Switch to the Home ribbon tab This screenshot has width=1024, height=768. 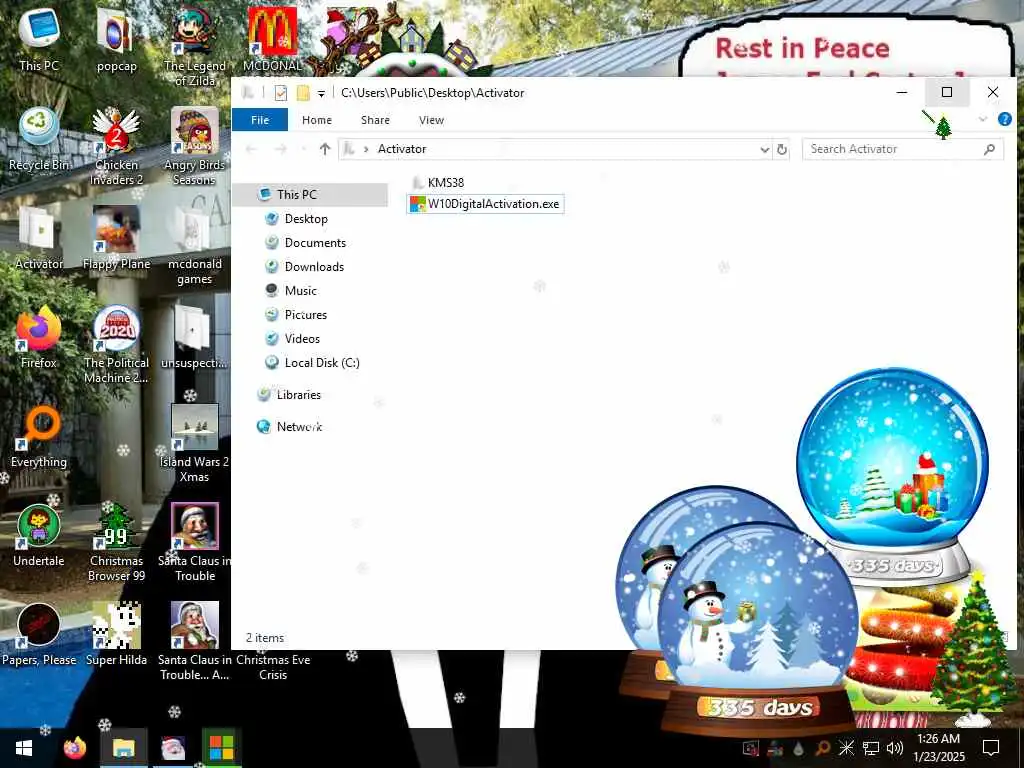[x=317, y=120]
